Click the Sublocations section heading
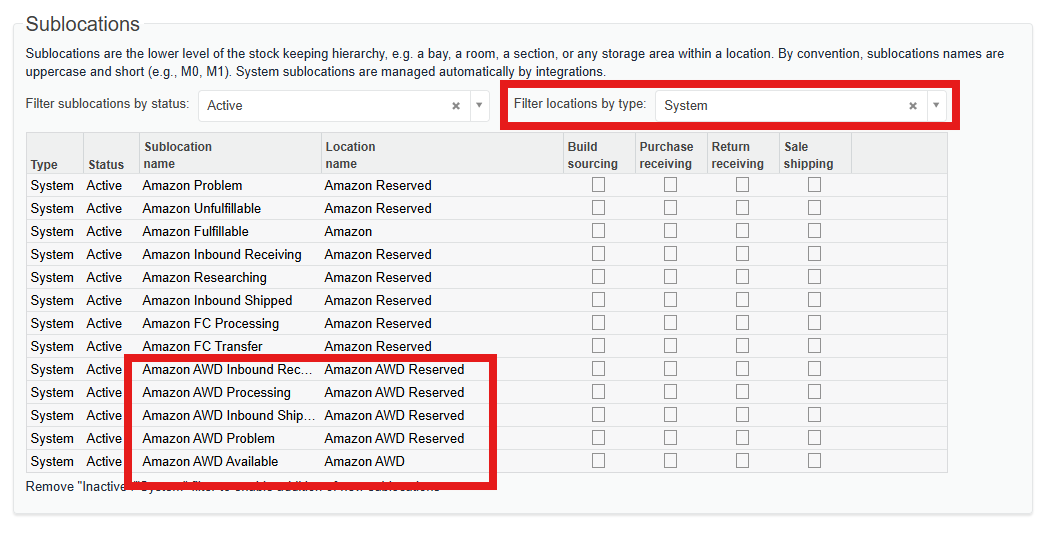 tap(82, 24)
